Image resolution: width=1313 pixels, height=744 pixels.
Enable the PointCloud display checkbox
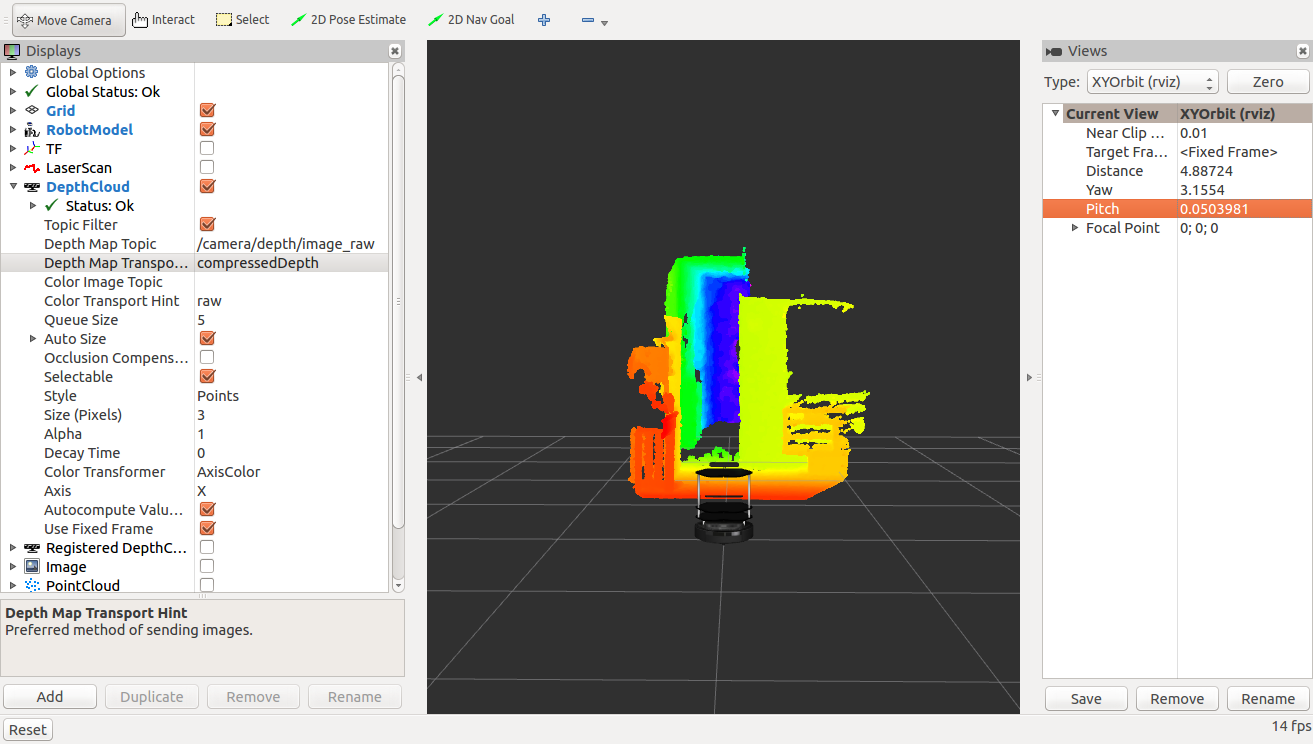pos(207,585)
